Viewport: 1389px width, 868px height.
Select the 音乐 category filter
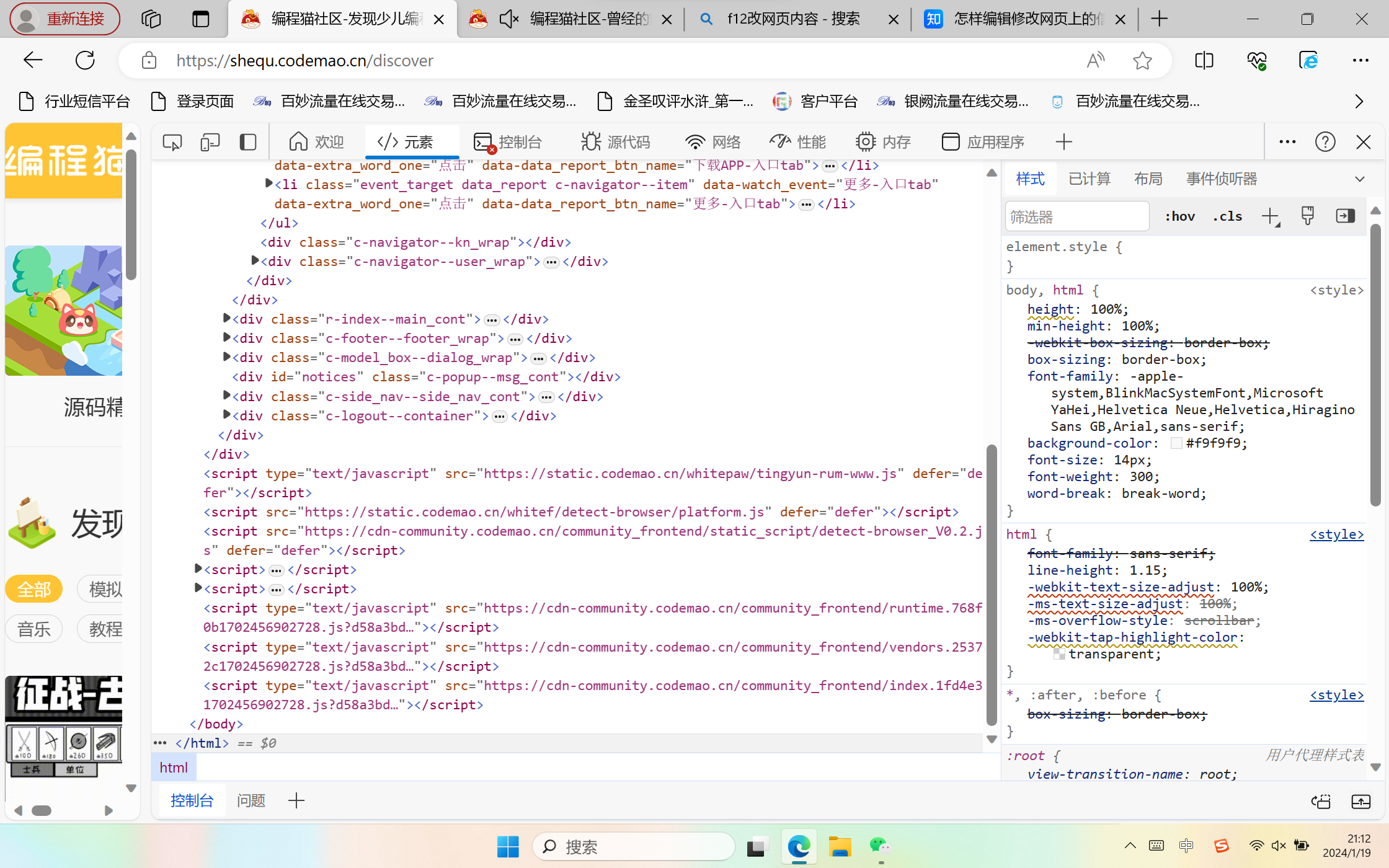point(34,629)
